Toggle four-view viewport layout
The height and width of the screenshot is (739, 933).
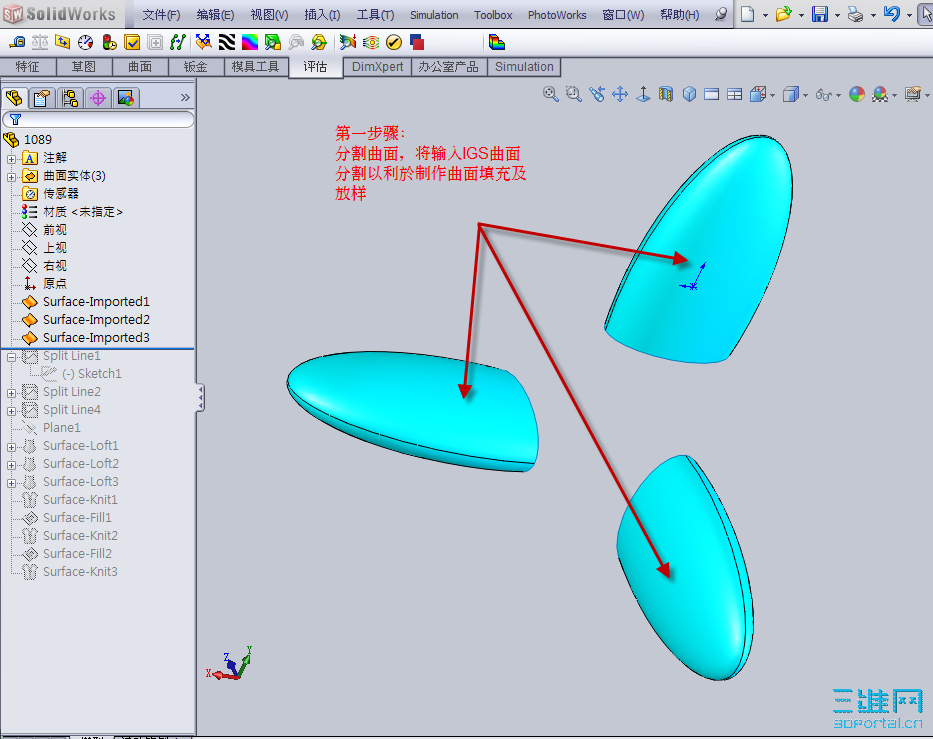point(735,94)
